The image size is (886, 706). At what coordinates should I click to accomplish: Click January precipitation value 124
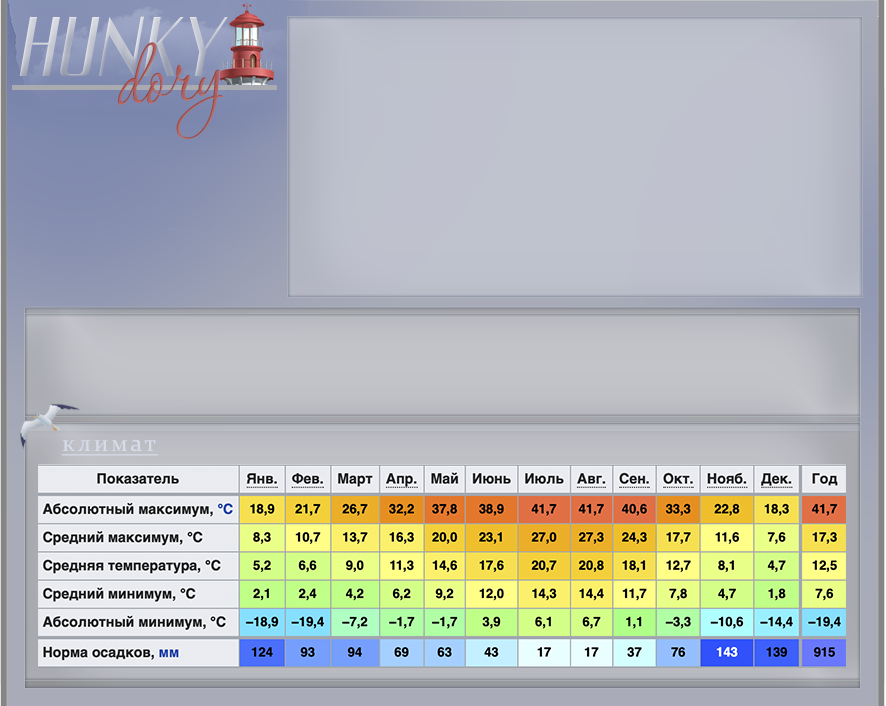262,653
